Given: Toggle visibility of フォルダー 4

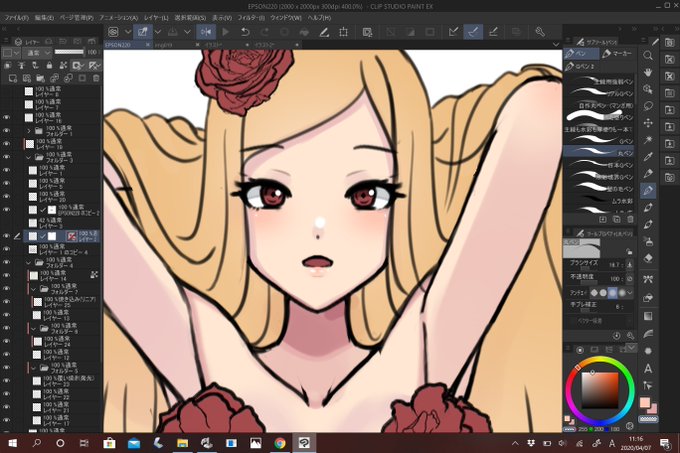Looking at the screenshot, I should pyautogui.click(x=6, y=262).
